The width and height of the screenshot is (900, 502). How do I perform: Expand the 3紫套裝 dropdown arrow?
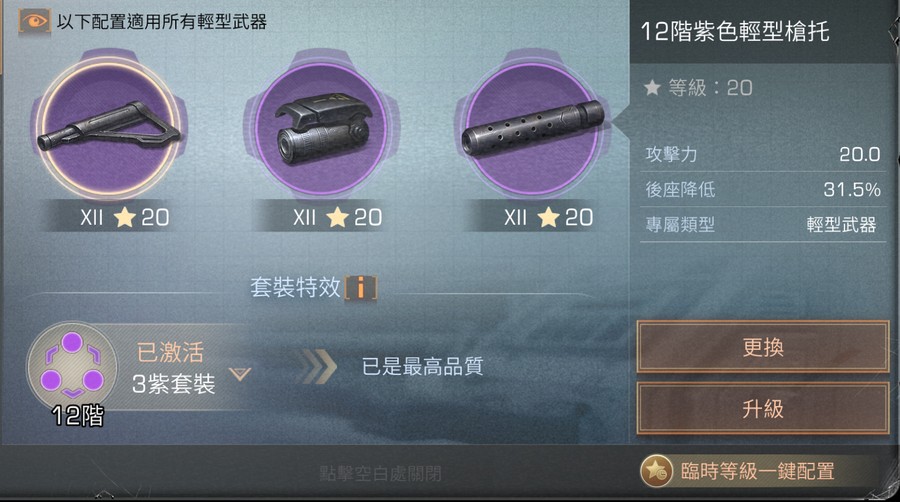(x=239, y=375)
